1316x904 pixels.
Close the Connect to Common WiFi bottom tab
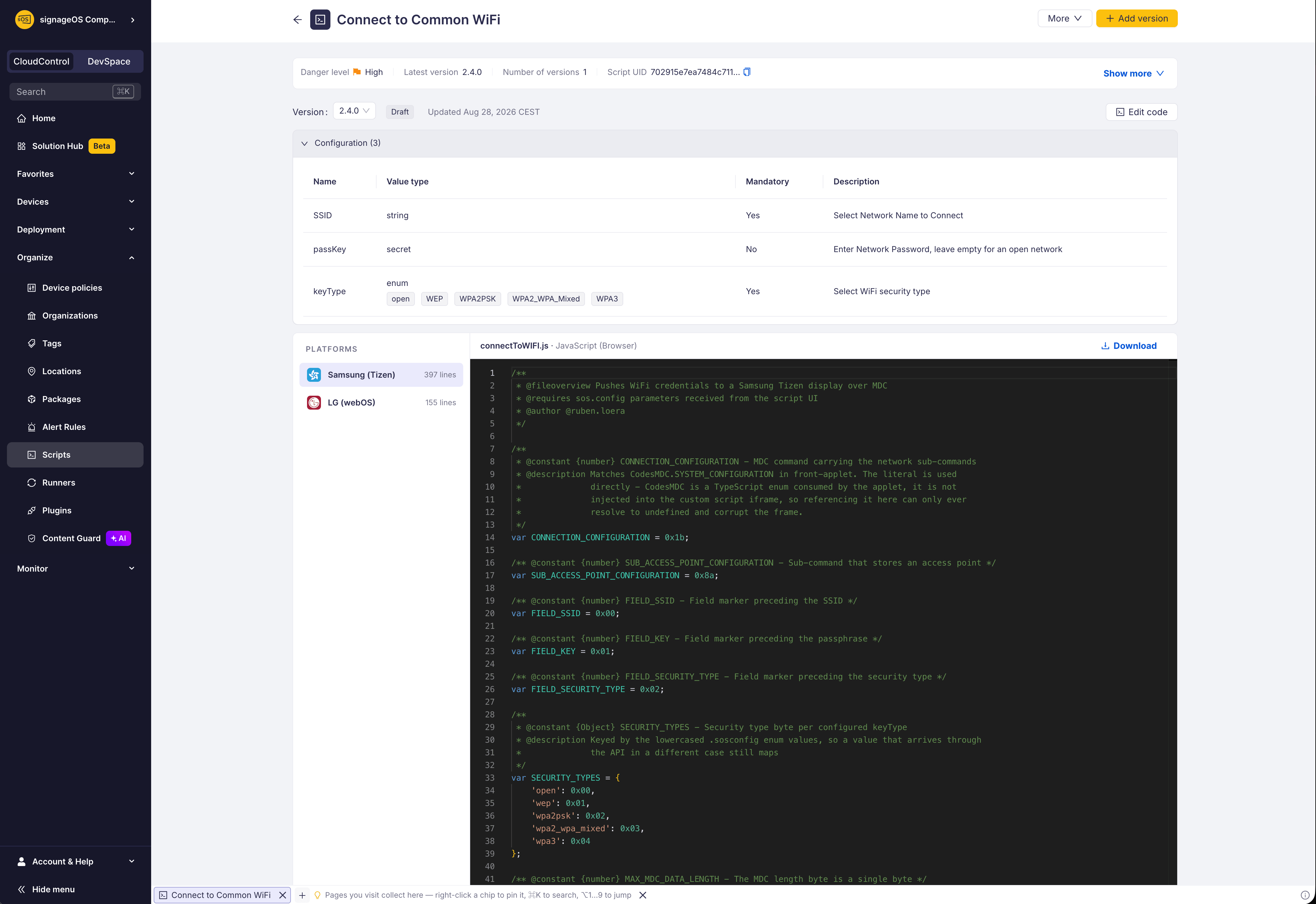pos(283,895)
